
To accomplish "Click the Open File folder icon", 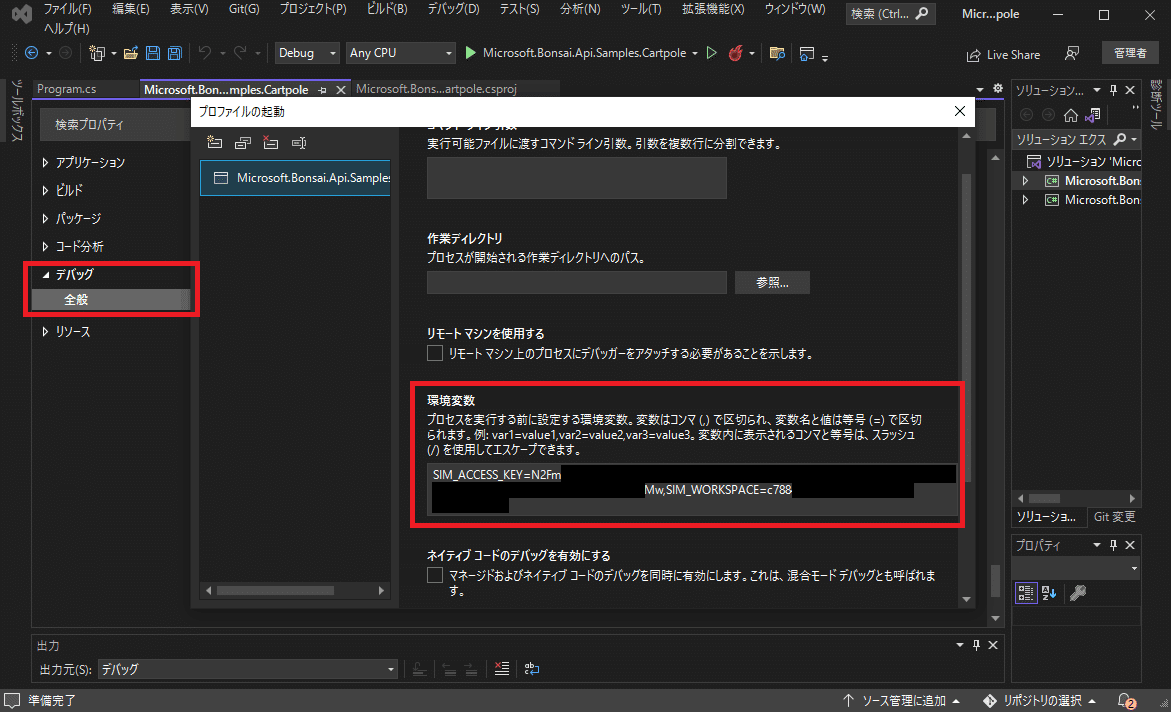I will tap(131, 53).
